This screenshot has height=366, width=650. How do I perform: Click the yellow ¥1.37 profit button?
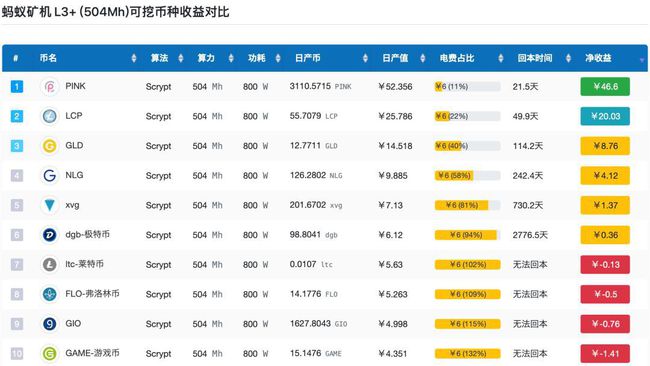(x=605, y=205)
